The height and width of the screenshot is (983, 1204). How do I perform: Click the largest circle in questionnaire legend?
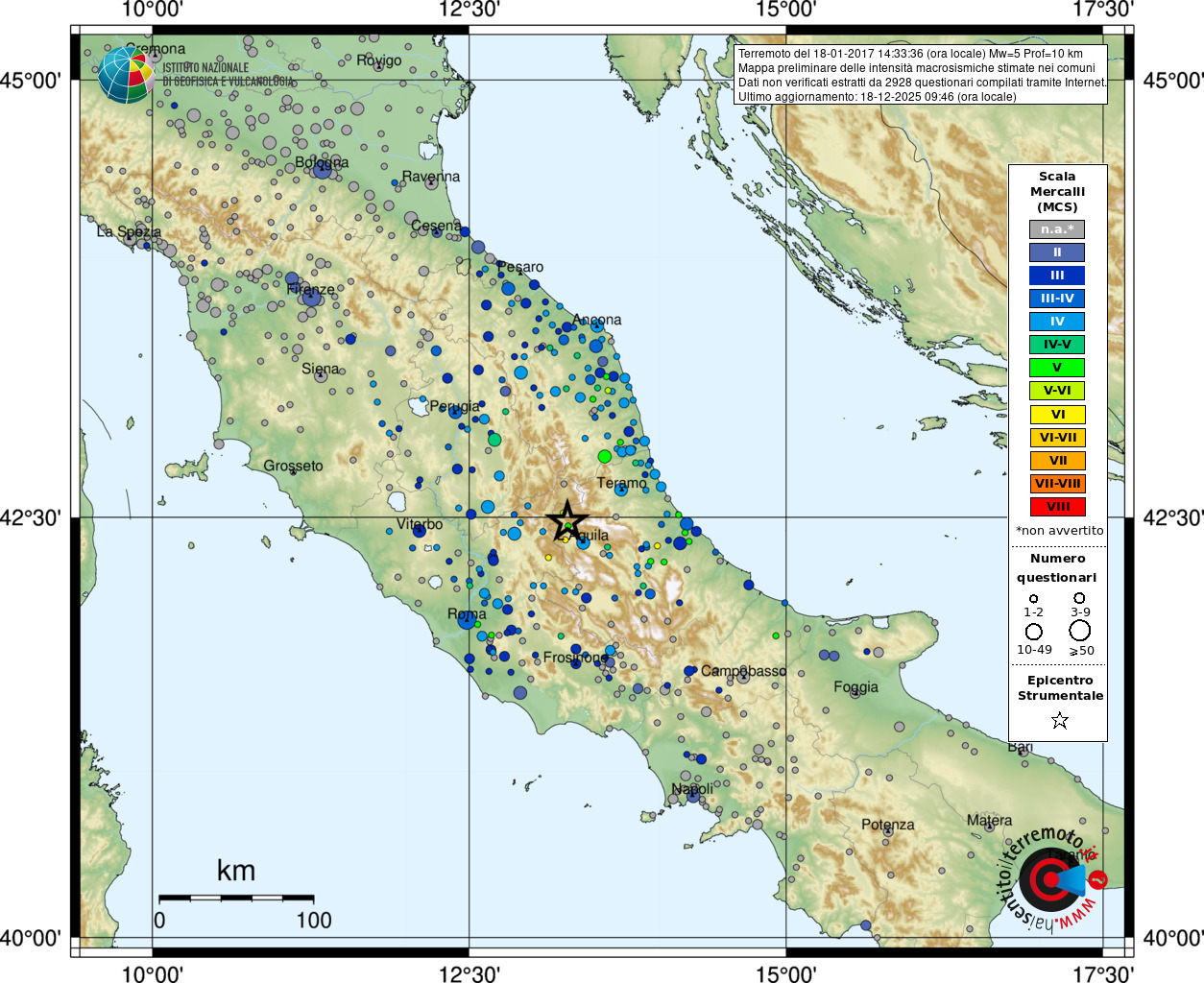pyautogui.click(x=1080, y=631)
